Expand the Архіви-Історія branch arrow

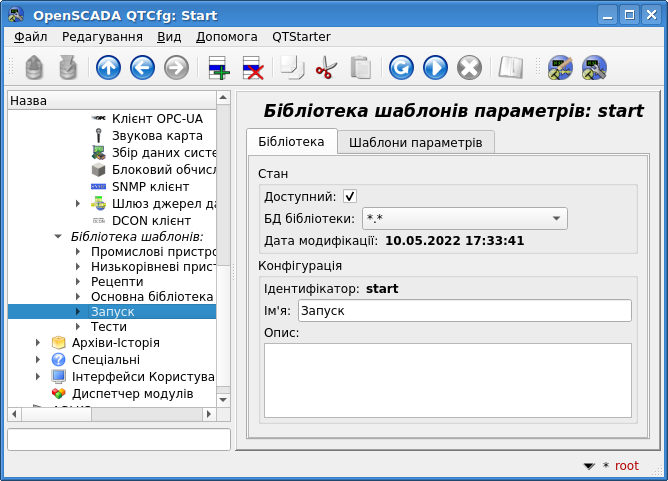tap(38, 343)
